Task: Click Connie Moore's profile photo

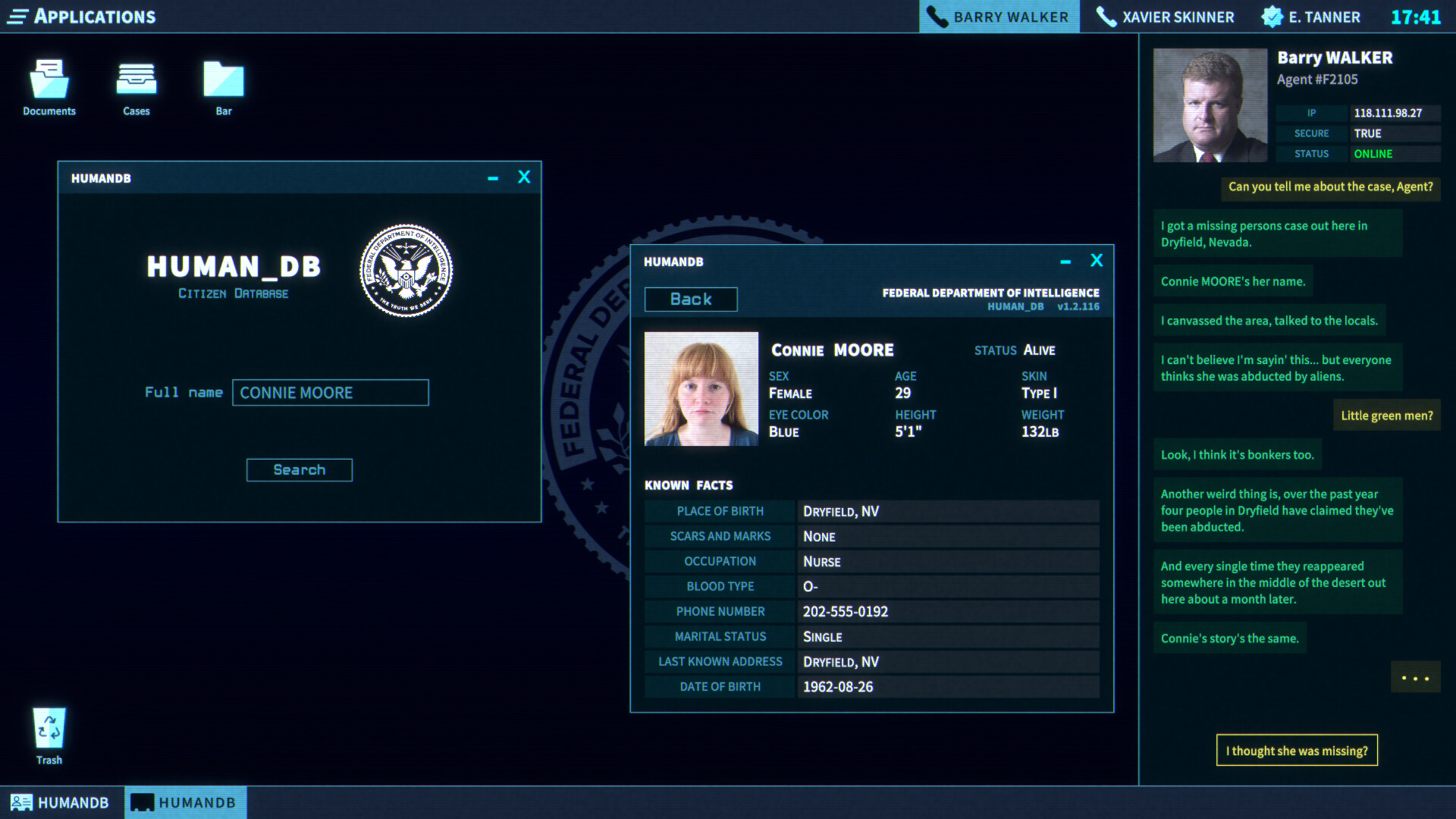Action: [701, 388]
